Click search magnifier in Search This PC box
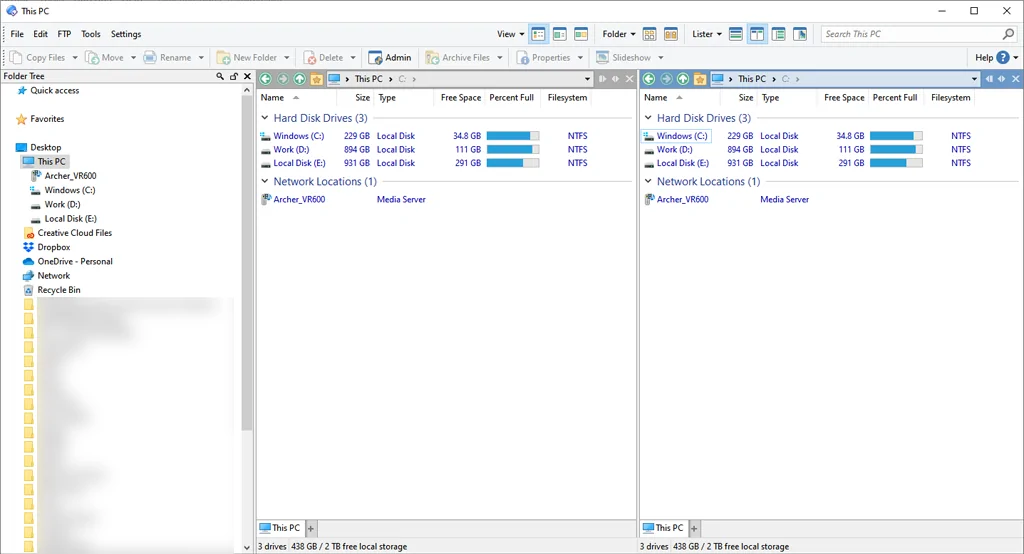 (1008, 34)
